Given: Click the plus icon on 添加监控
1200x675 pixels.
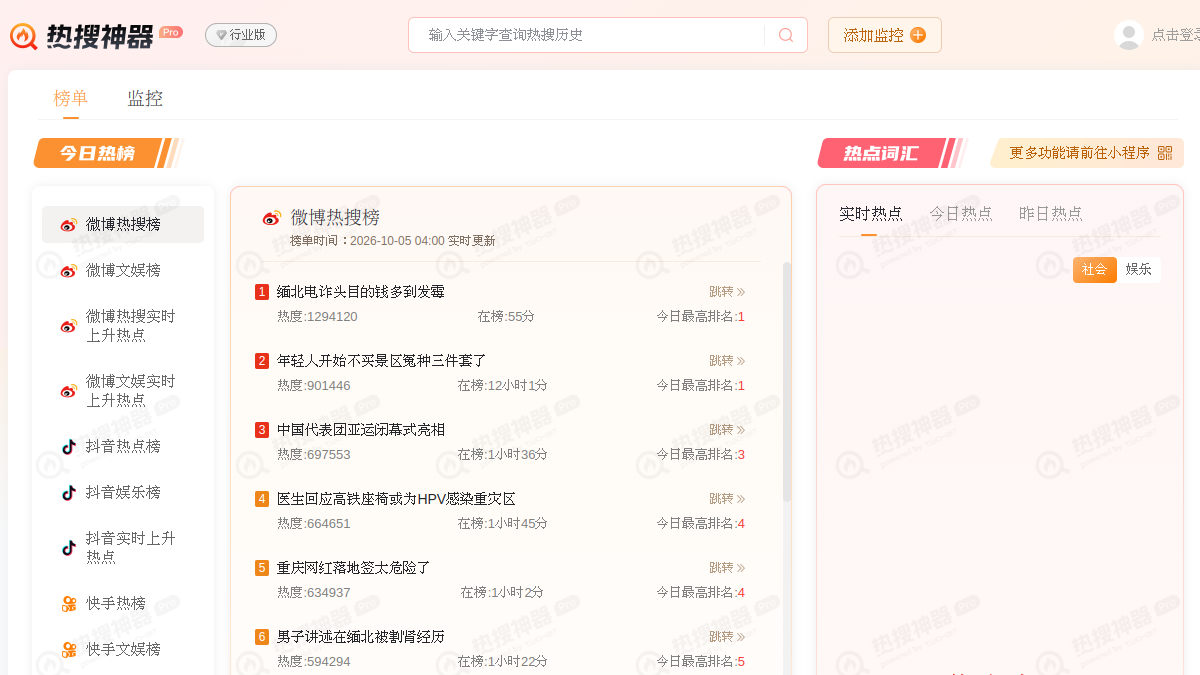Looking at the screenshot, I should (918, 35).
